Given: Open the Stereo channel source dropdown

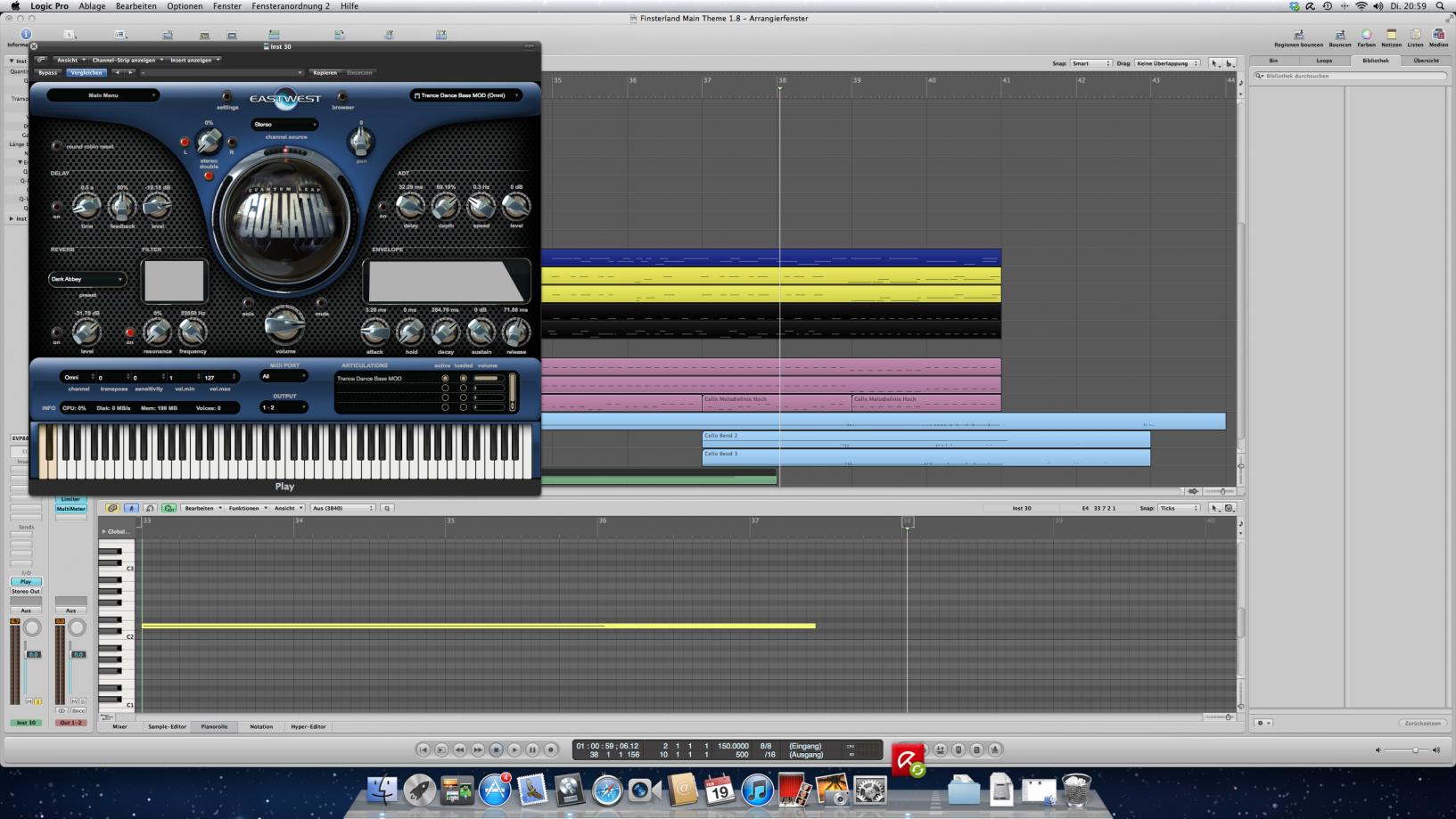Looking at the screenshot, I should click(284, 125).
